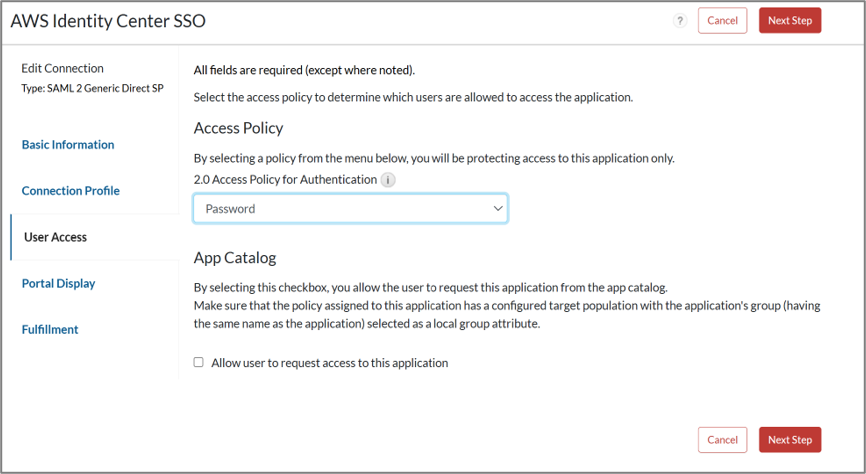Click the Edit Connection label

62,69
